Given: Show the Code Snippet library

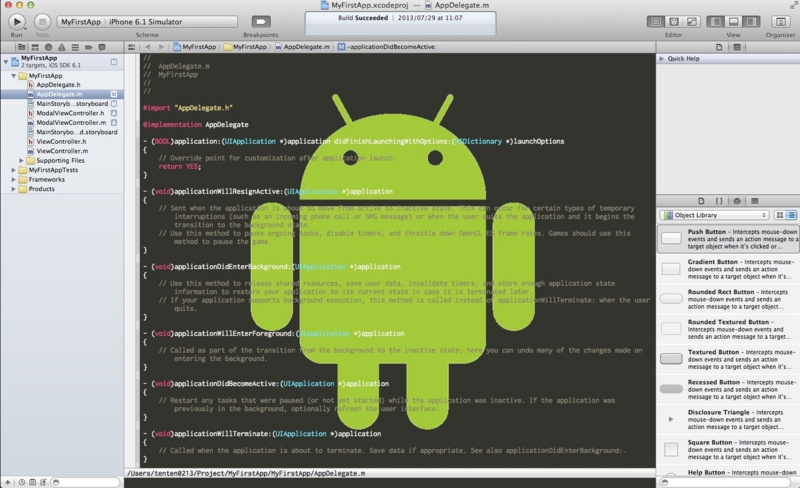Looking at the screenshot, I should click(x=719, y=201).
